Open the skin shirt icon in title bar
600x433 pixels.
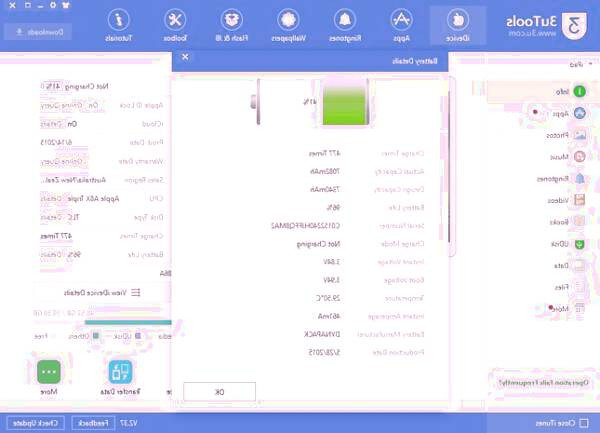click(65, 5)
